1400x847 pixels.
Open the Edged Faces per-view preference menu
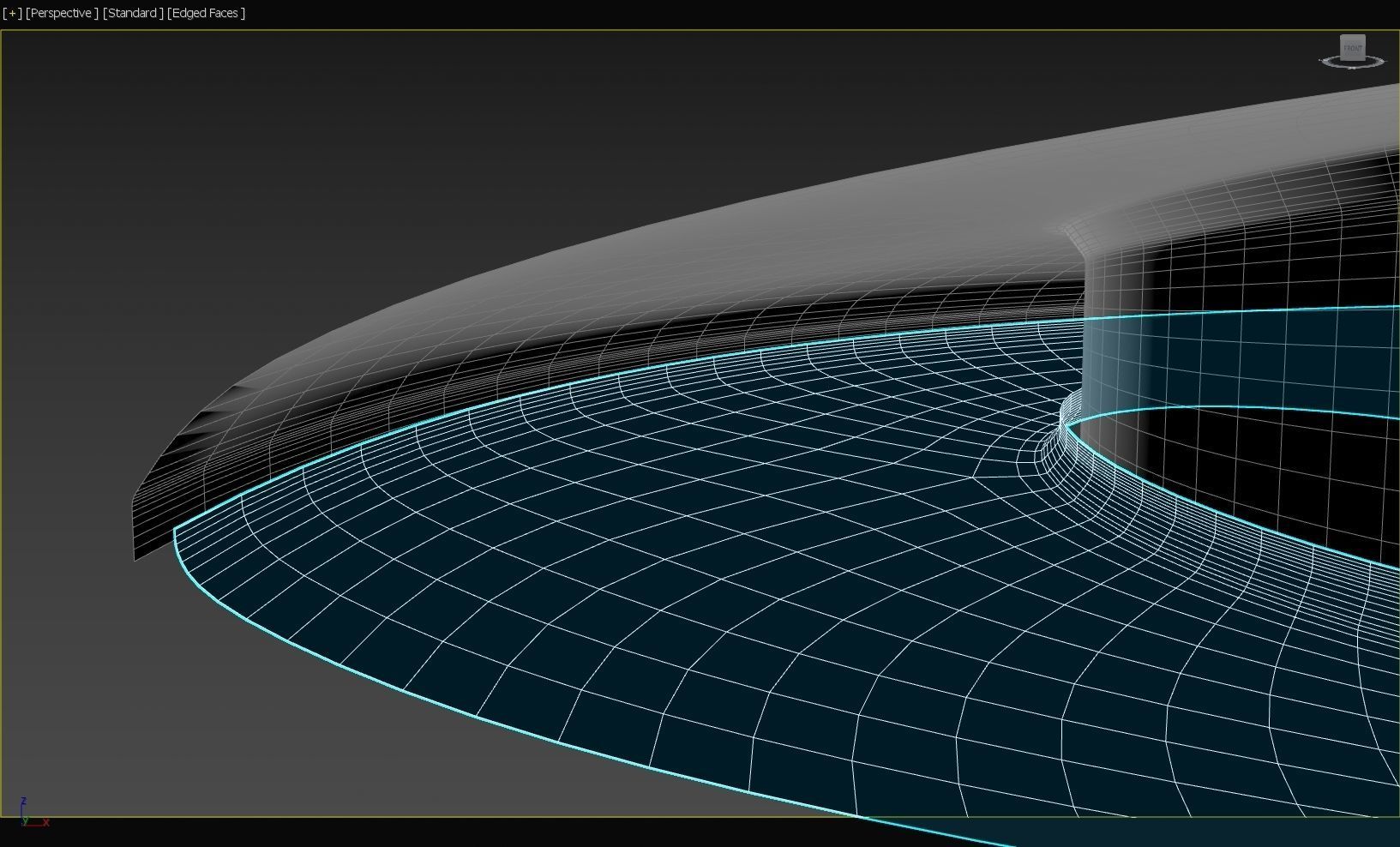pos(207,13)
